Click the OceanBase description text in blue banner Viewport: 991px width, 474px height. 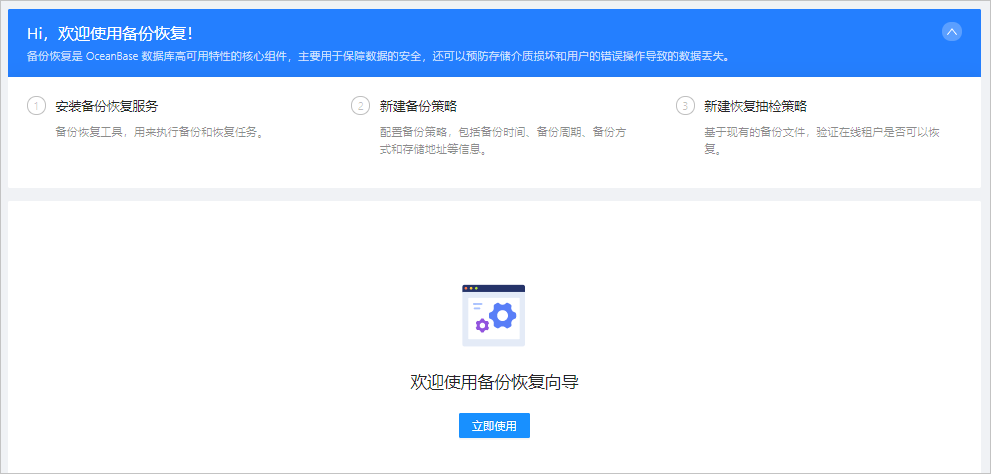tap(379, 56)
